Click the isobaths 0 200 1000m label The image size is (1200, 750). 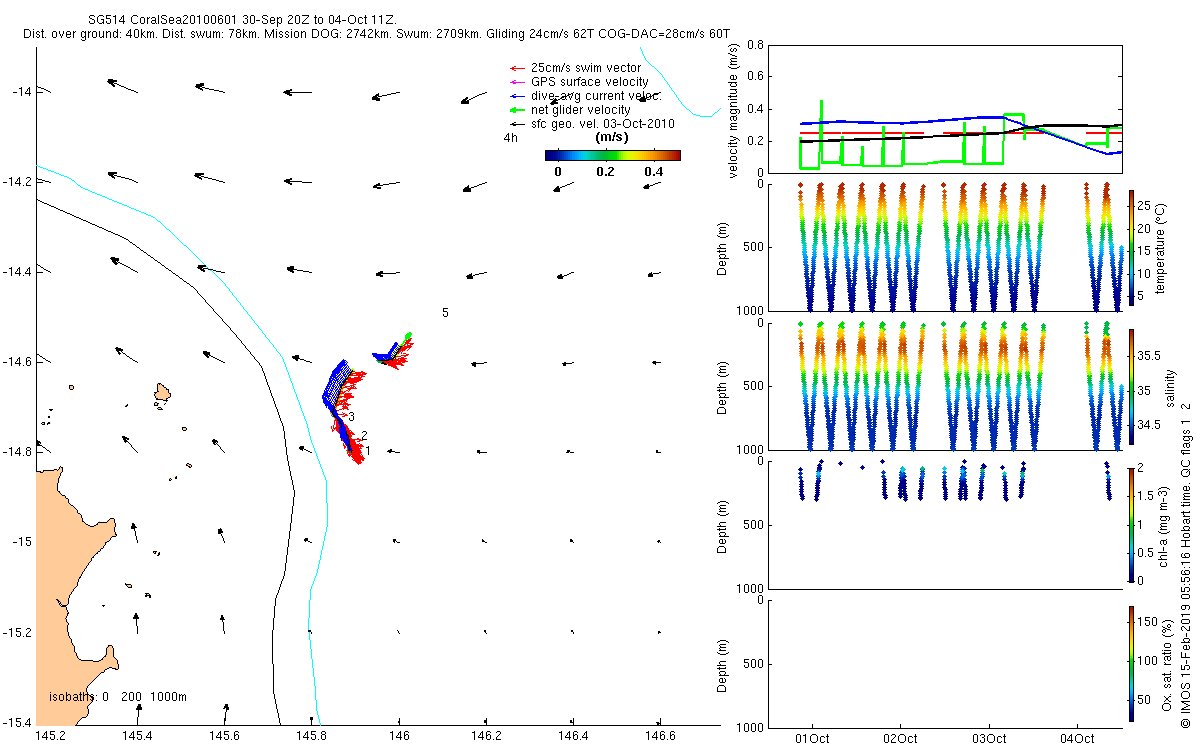(x=117, y=696)
